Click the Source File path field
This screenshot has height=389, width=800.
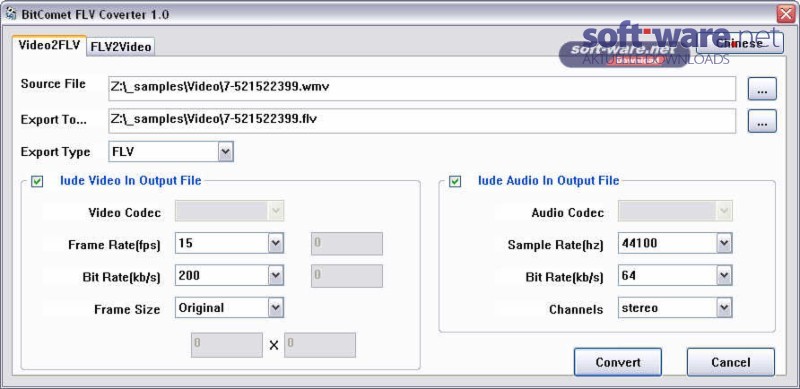(x=422, y=88)
